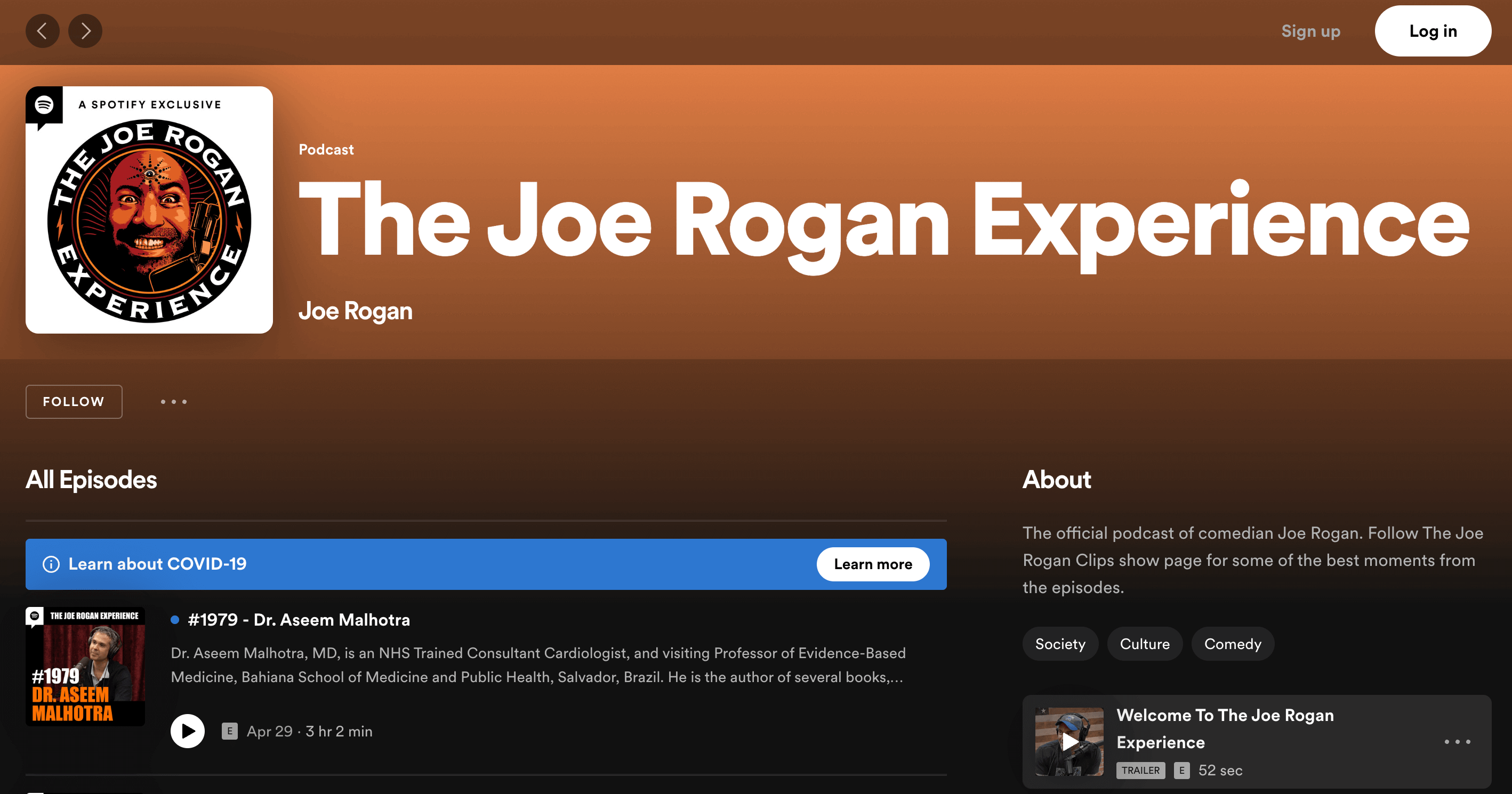Click the explicit E badge on episode #1979
The width and height of the screenshot is (1512, 794).
[229, 731]
